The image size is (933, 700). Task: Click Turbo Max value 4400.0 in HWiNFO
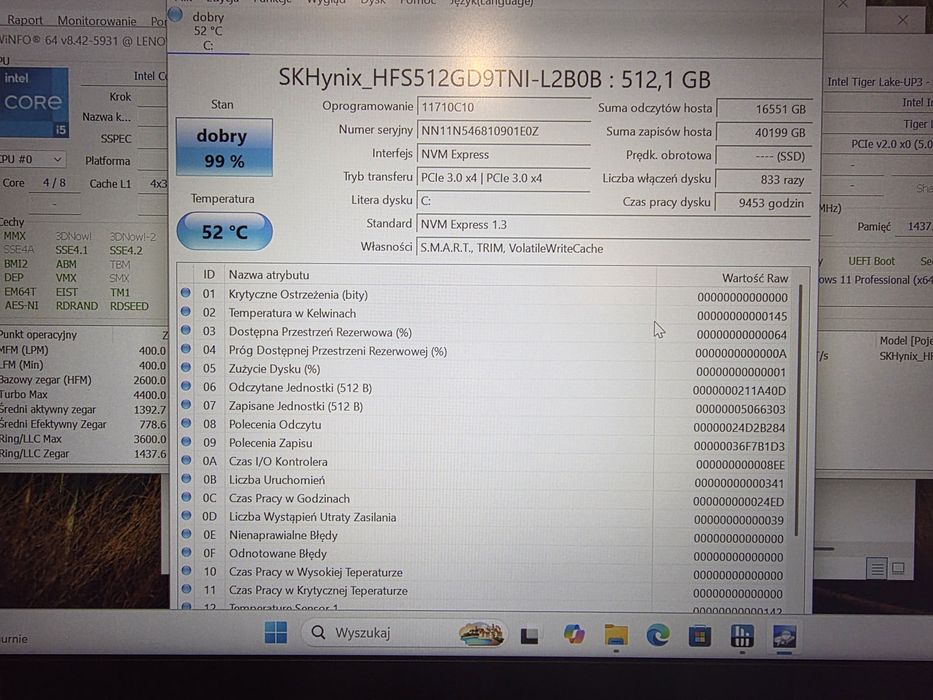(x=149, y=395)
